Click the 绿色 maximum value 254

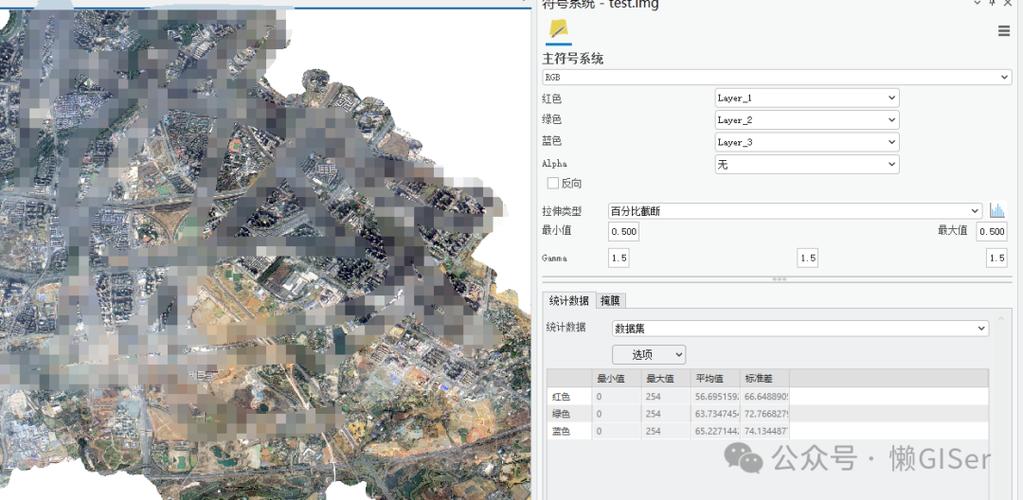tap(666, 414)
